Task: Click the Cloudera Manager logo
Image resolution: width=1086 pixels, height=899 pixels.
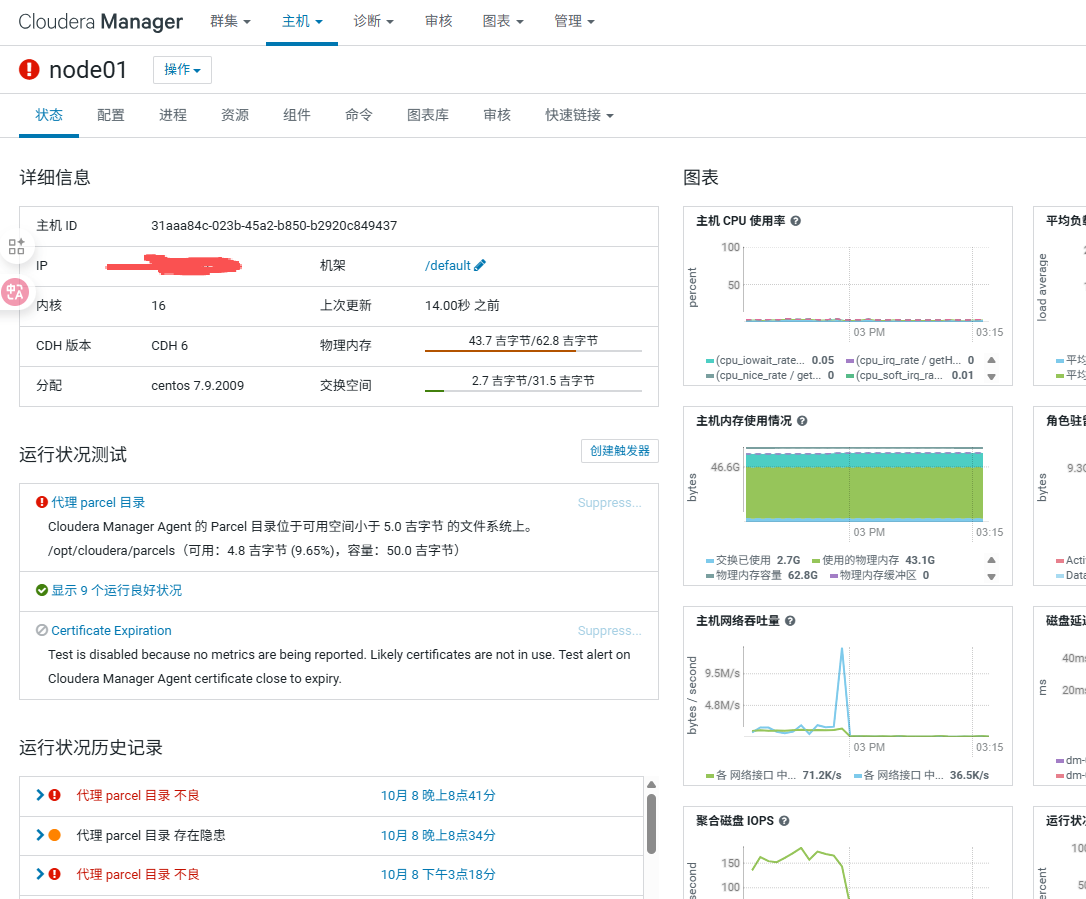Action: 100,21
